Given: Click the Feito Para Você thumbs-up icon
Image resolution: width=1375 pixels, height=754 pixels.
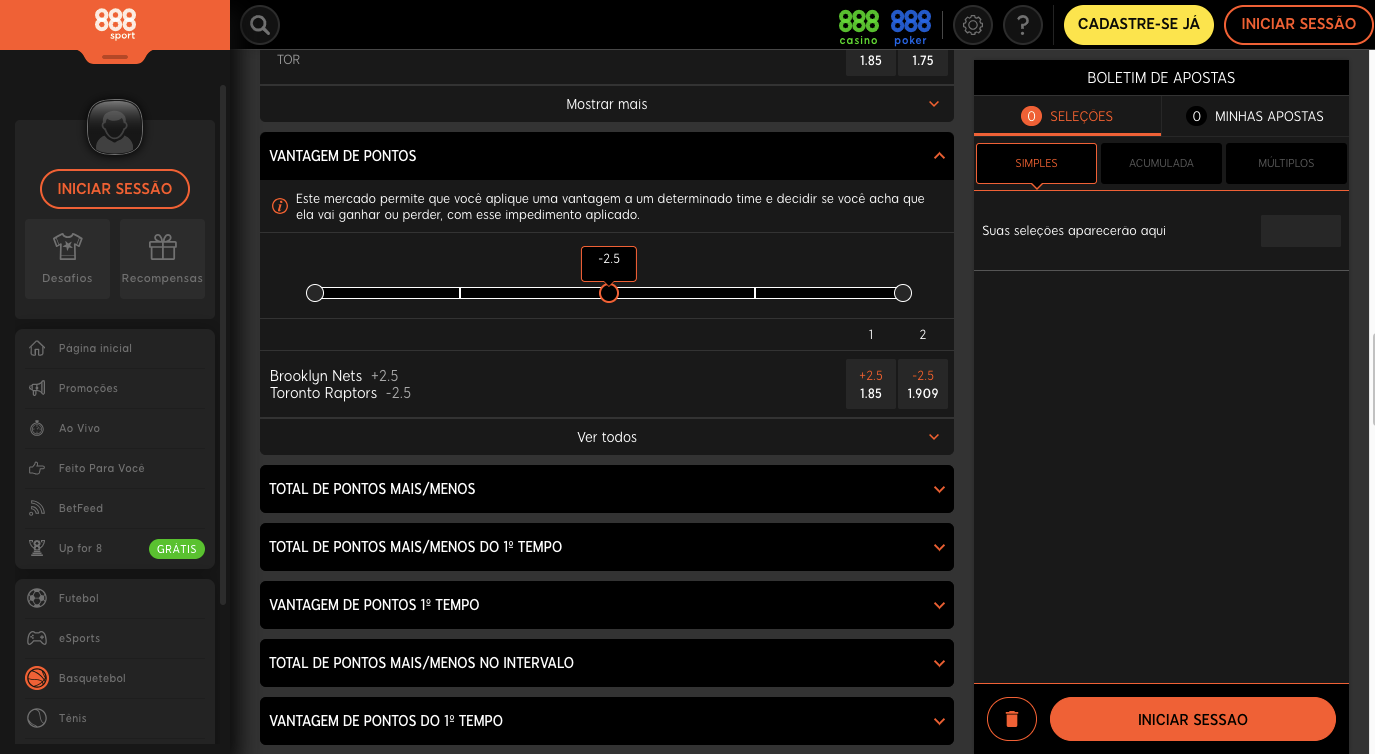Looking at the screenshot, I should (38, 468).
